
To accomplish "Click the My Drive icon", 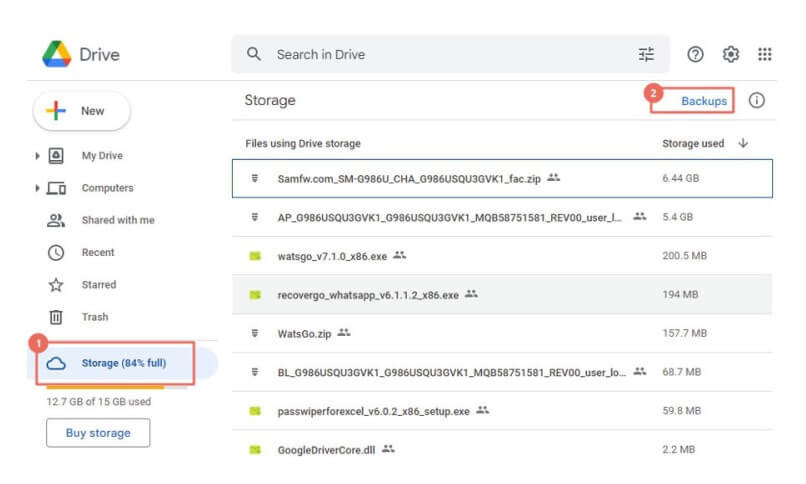I will [x=56, y=155].
